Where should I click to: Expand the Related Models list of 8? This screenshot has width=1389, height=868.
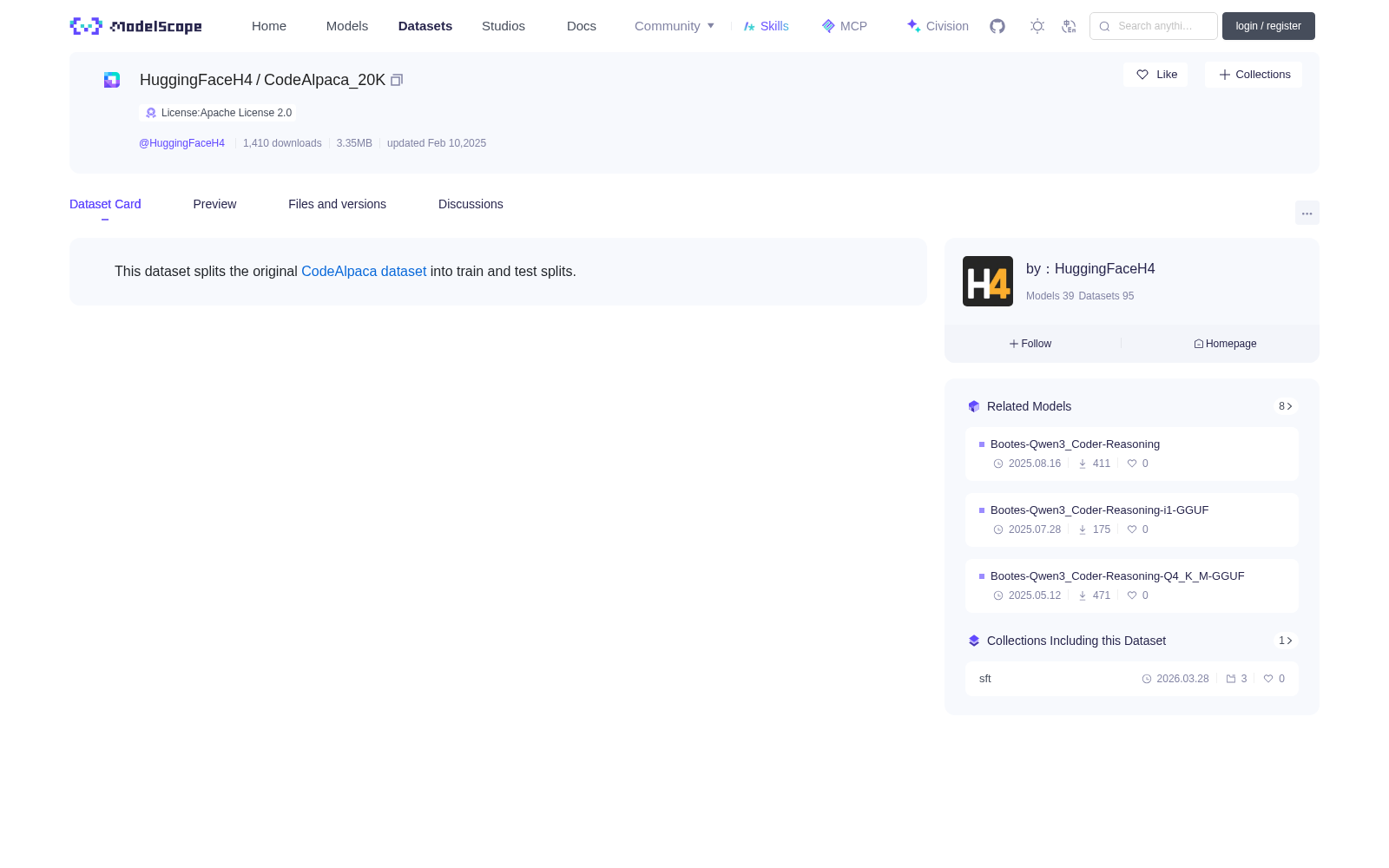click(1286, 406)
